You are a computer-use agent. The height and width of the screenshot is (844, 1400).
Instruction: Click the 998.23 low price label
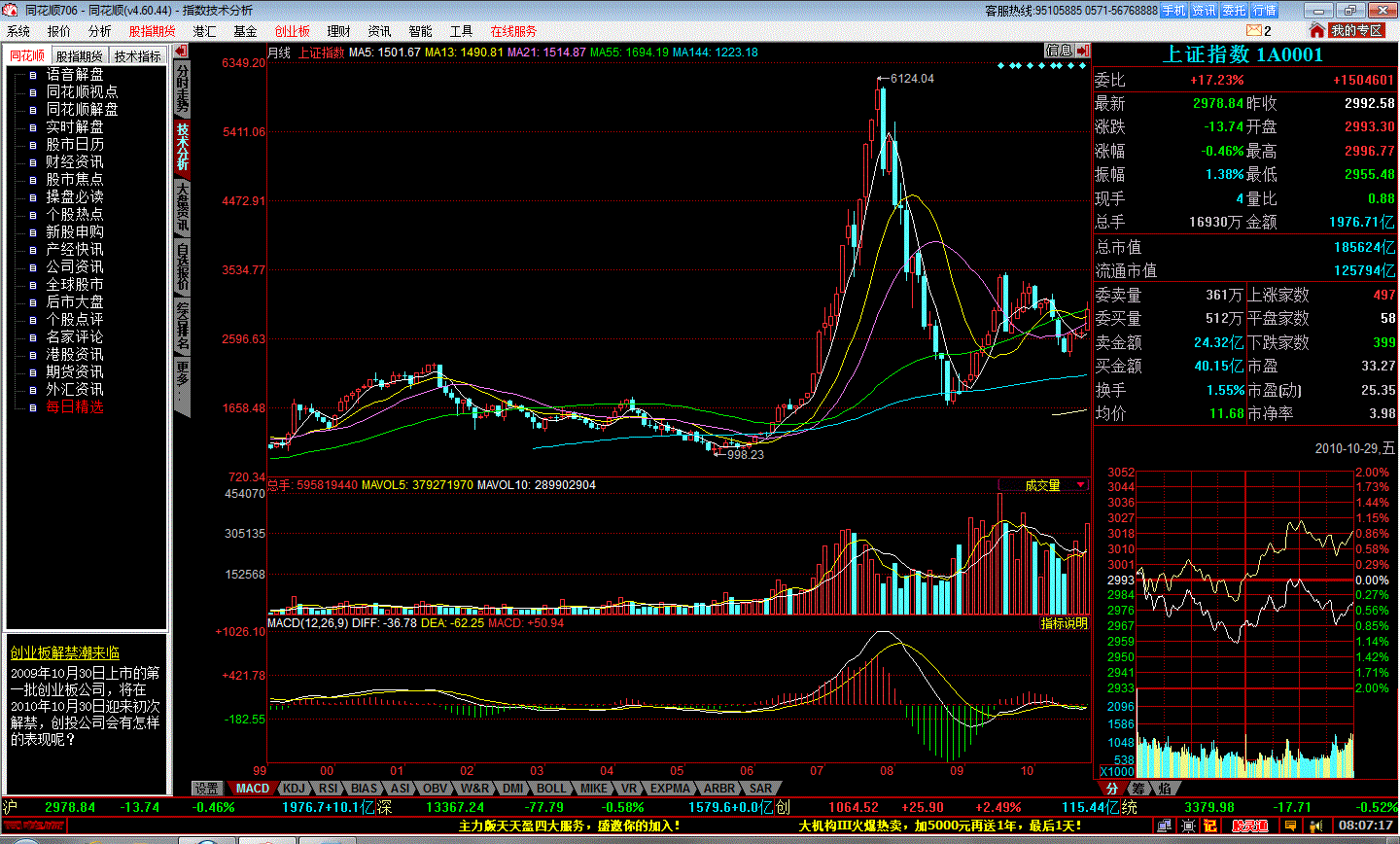pyautogui.click(x=746, y=454)
